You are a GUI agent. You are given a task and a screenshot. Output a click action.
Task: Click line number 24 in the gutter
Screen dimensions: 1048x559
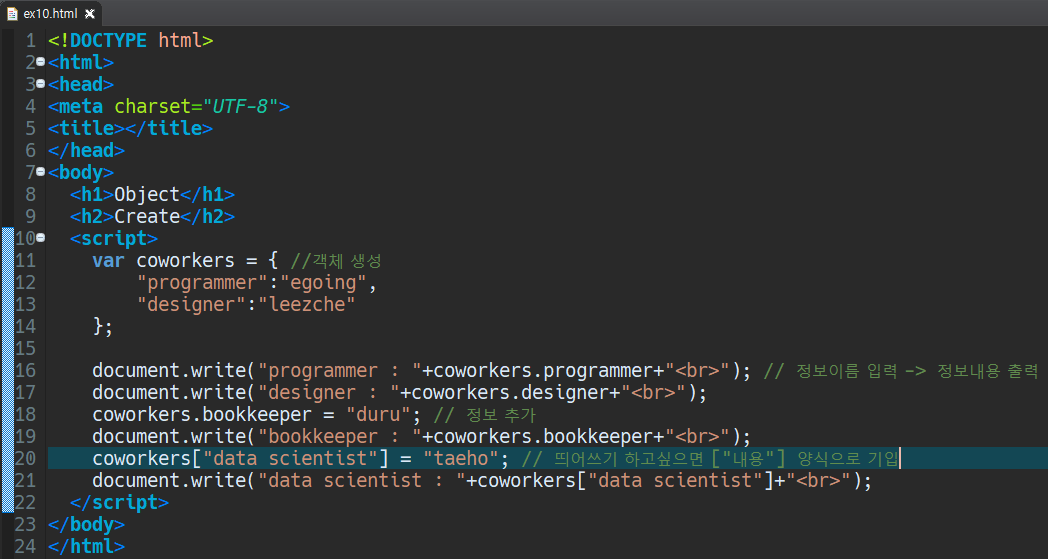tap(25, 546)
